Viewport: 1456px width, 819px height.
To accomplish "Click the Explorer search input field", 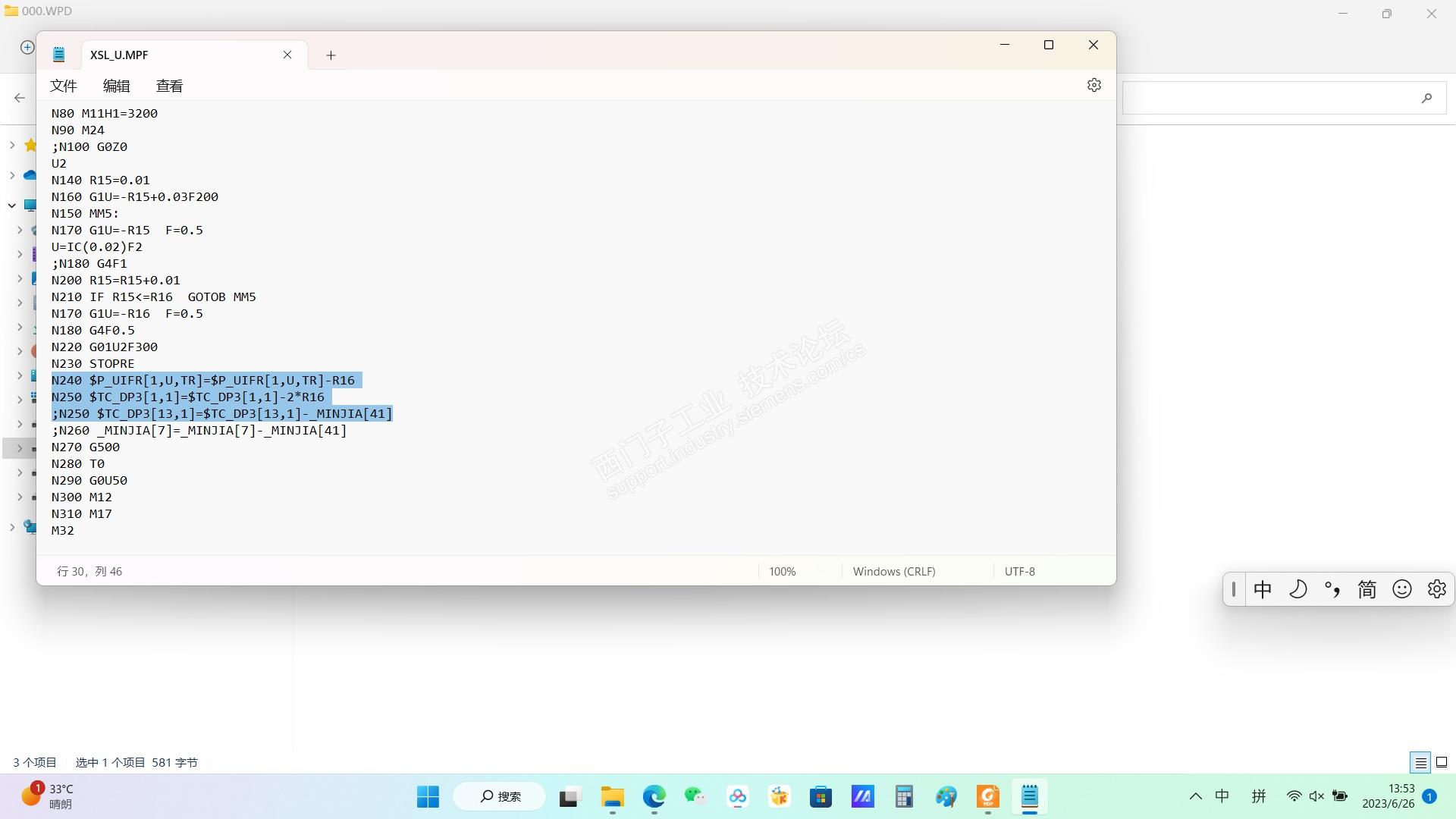I will [1266, 98].
